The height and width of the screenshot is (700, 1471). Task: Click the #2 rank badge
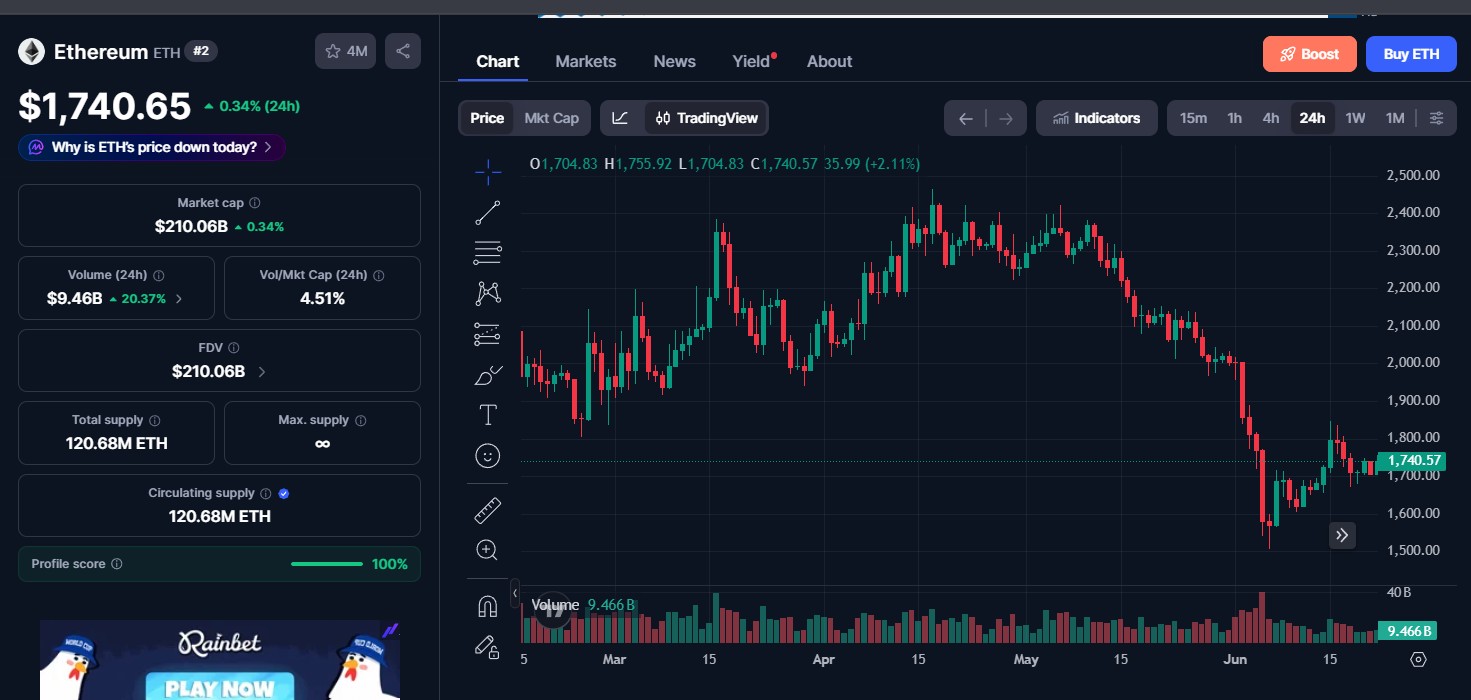201,51
